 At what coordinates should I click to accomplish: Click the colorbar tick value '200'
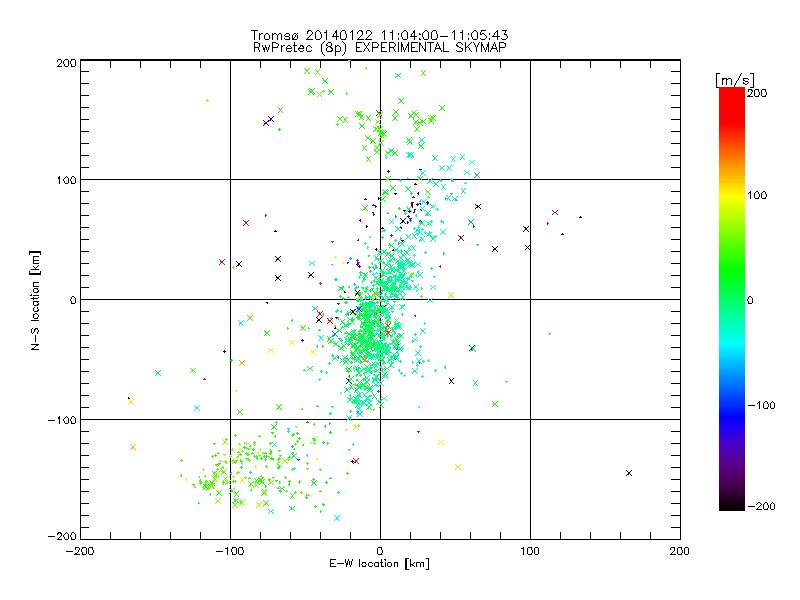[757, 93]
